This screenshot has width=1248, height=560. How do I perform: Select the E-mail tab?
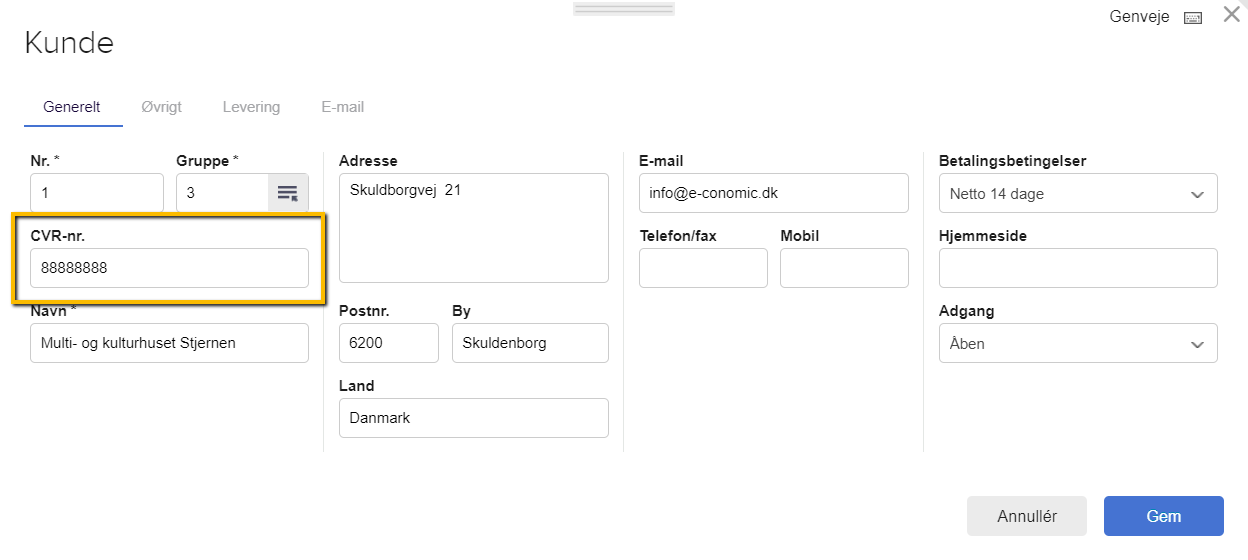click(342, 107)
